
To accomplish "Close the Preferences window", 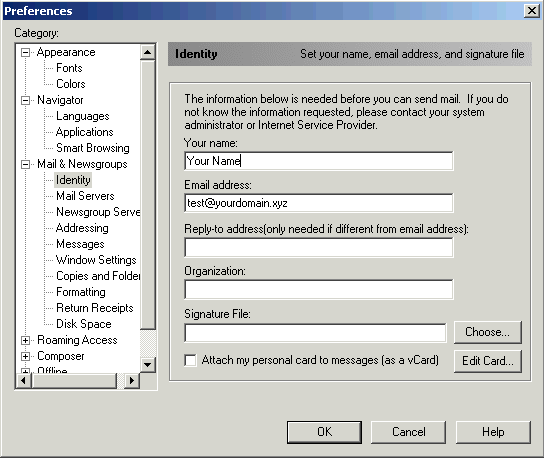I will click(532, 11).
